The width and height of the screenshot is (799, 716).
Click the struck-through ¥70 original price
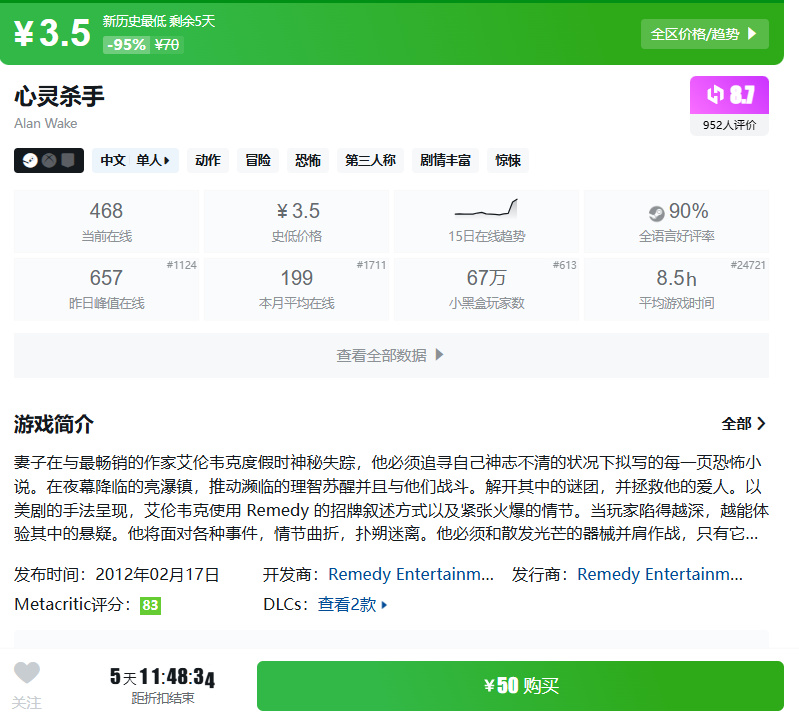(x=167, y=45)
